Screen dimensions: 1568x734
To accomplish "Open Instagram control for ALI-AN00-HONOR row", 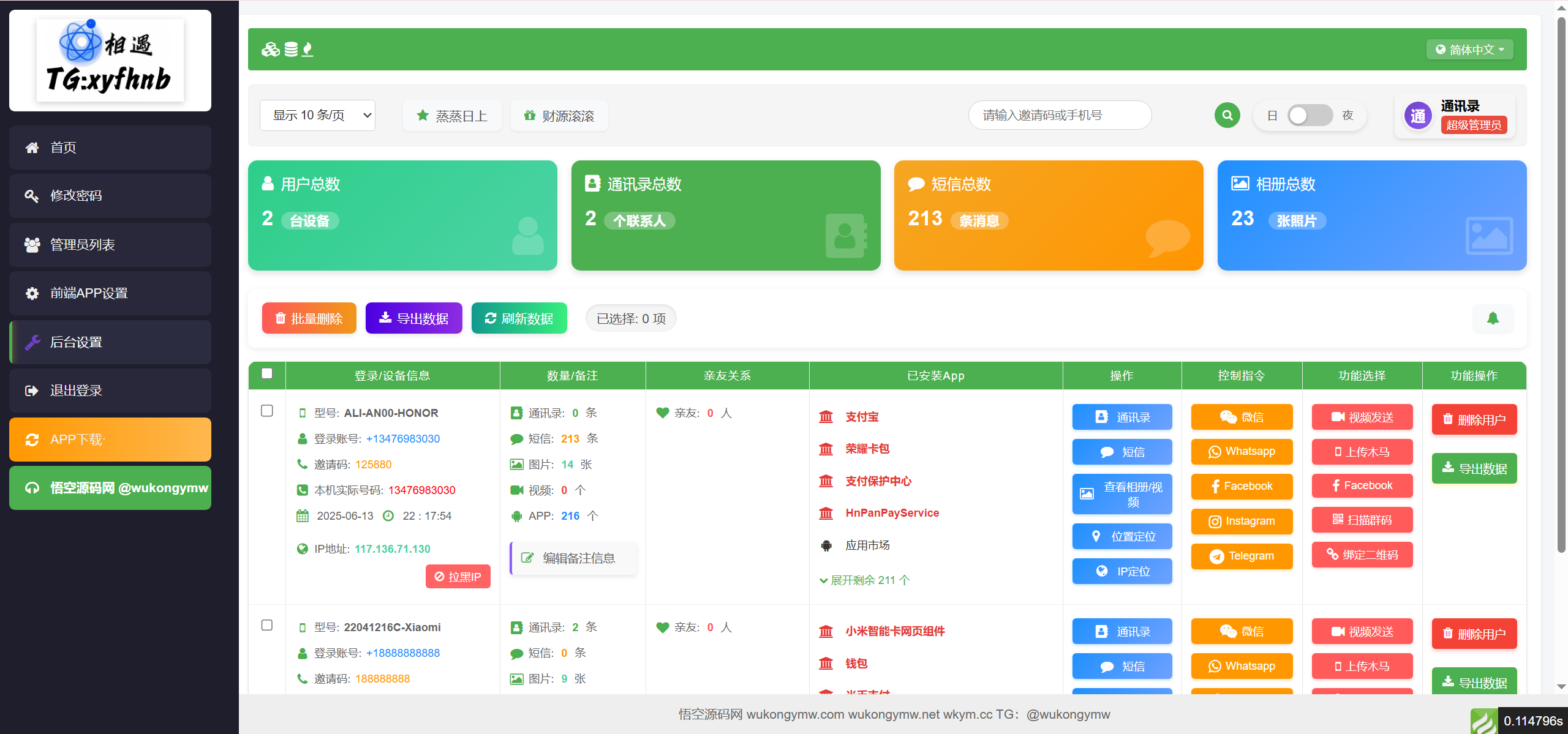I will (x=1242, y=521).
